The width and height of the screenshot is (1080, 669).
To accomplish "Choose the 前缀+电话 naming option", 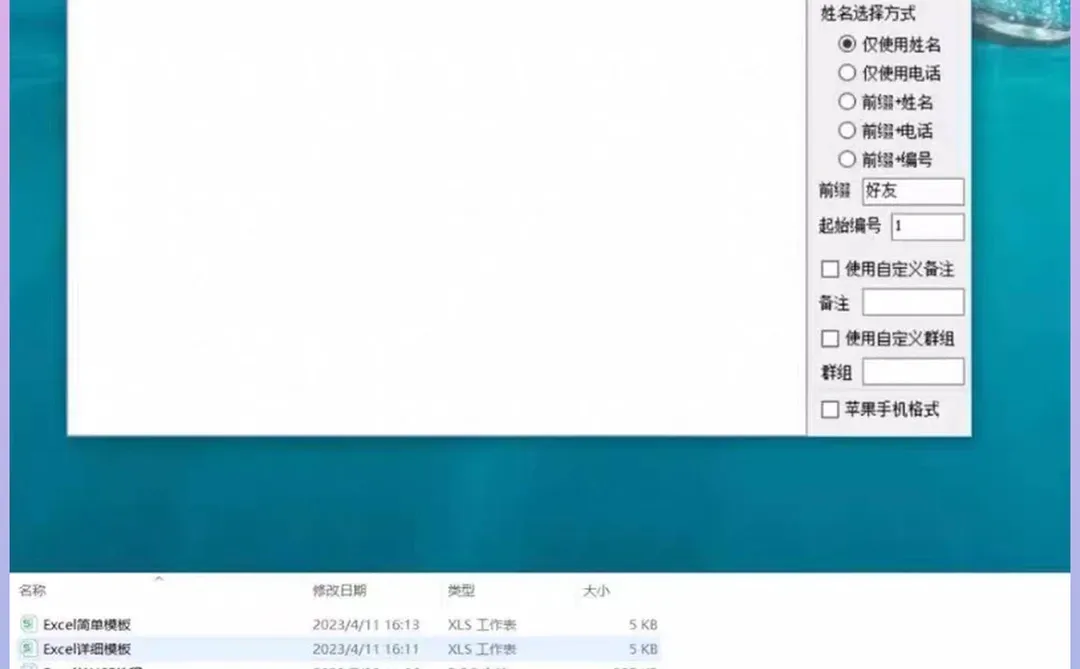I will 847,130.
